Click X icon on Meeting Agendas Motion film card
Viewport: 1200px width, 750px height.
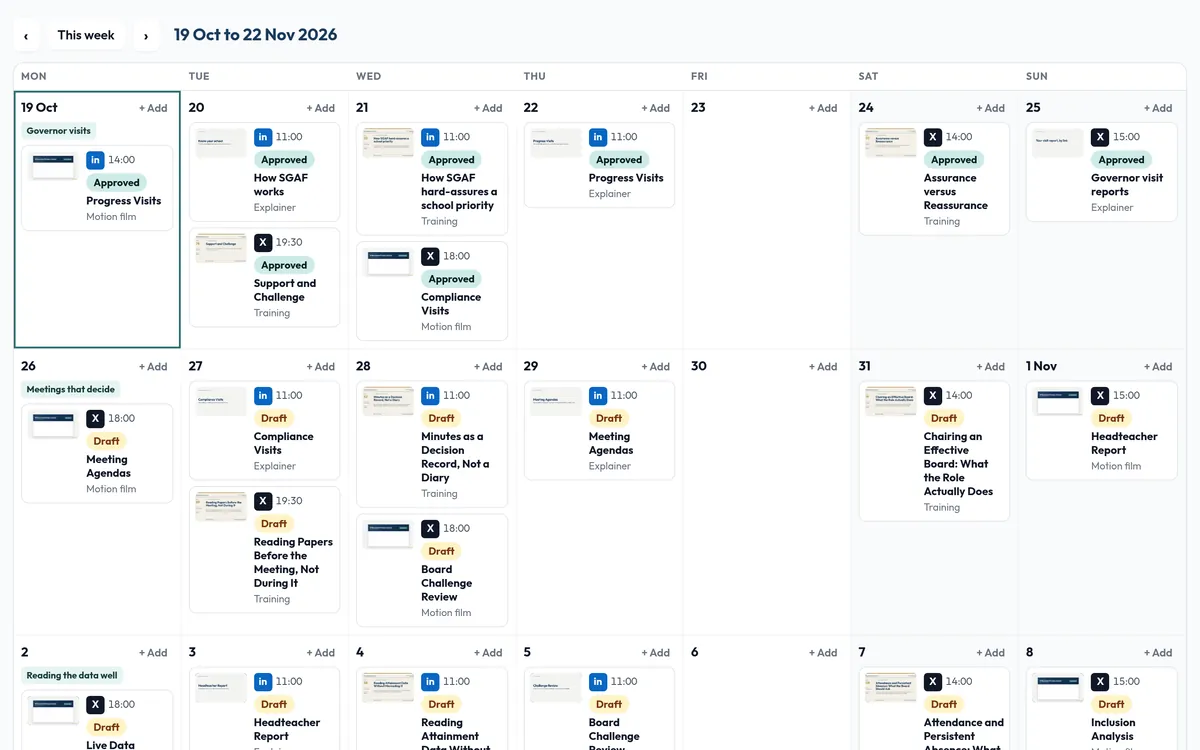coord(95,419)
